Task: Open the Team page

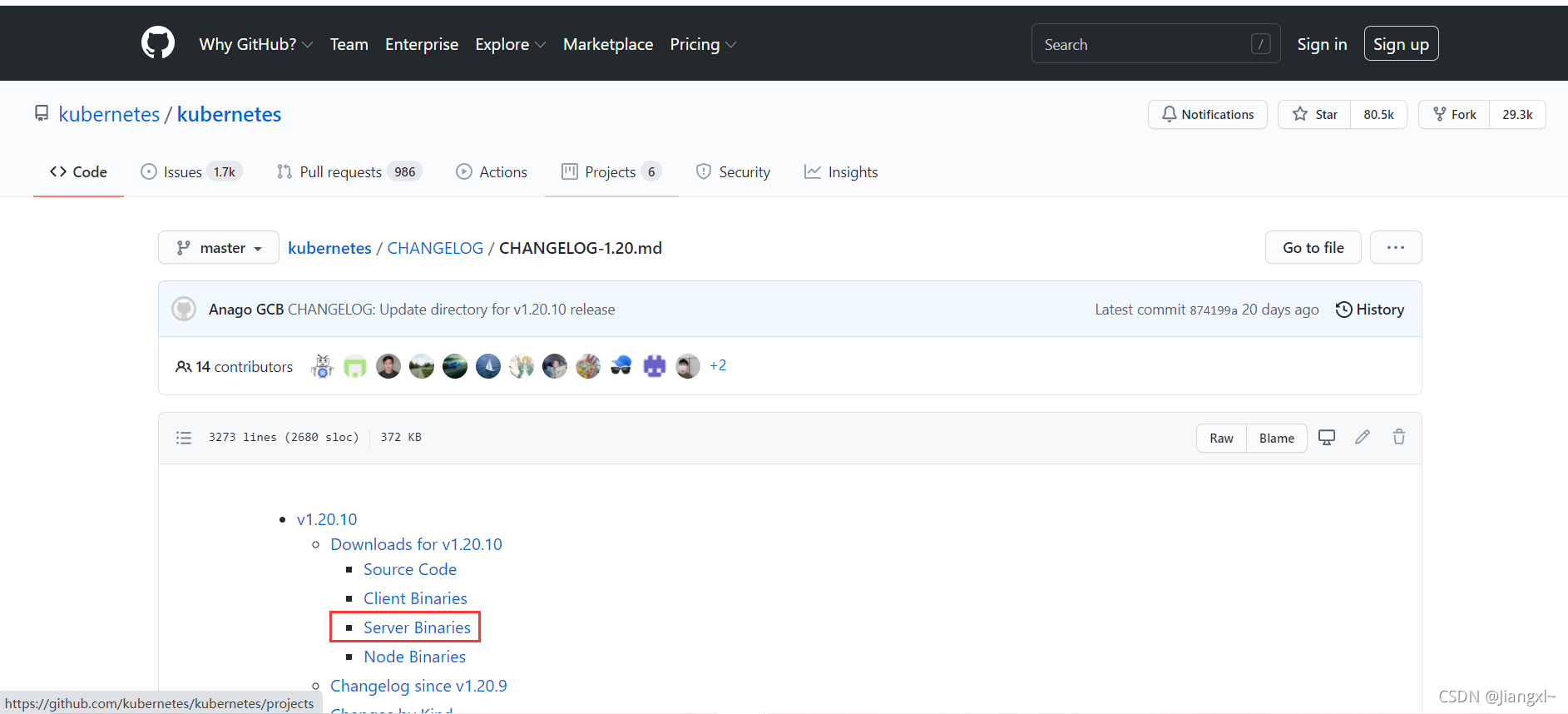Action: click(349, 44)
